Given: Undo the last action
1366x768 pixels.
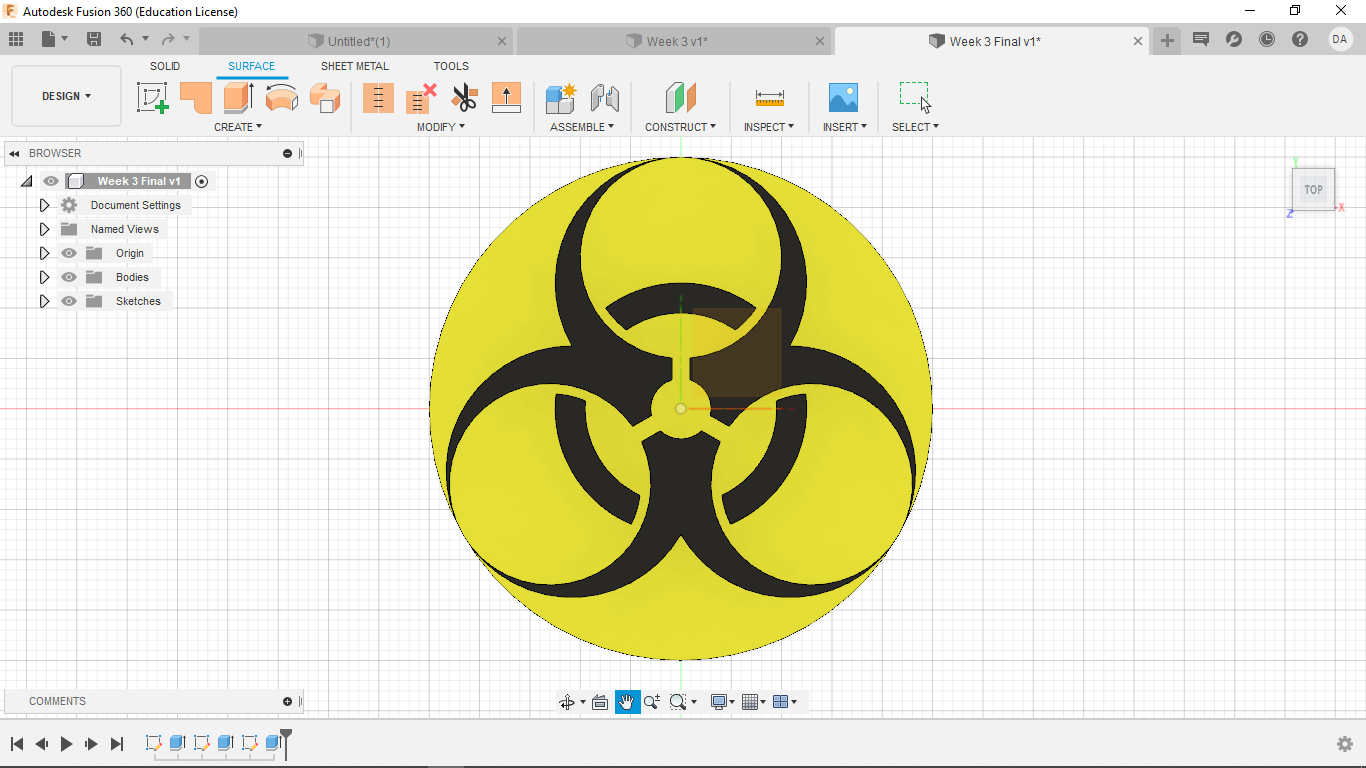Looking at the screenshot, I should (x=127, y=39).
